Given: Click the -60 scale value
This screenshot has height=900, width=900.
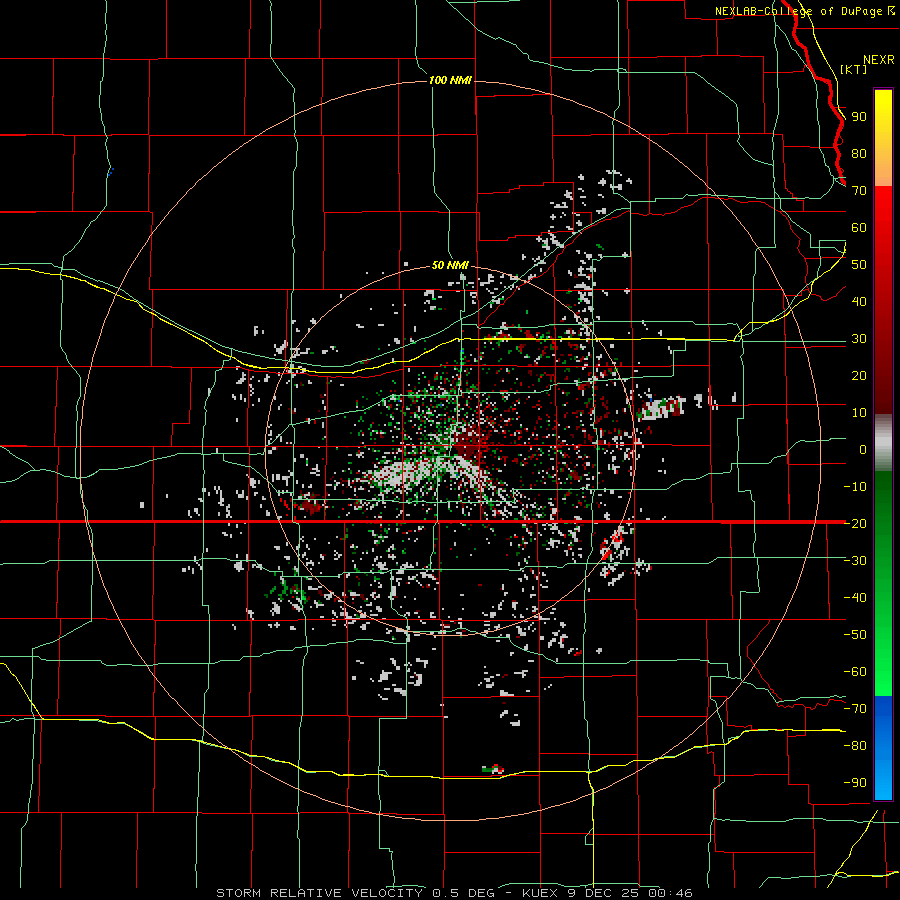Looking at the screenshot, I should point(855,672).
